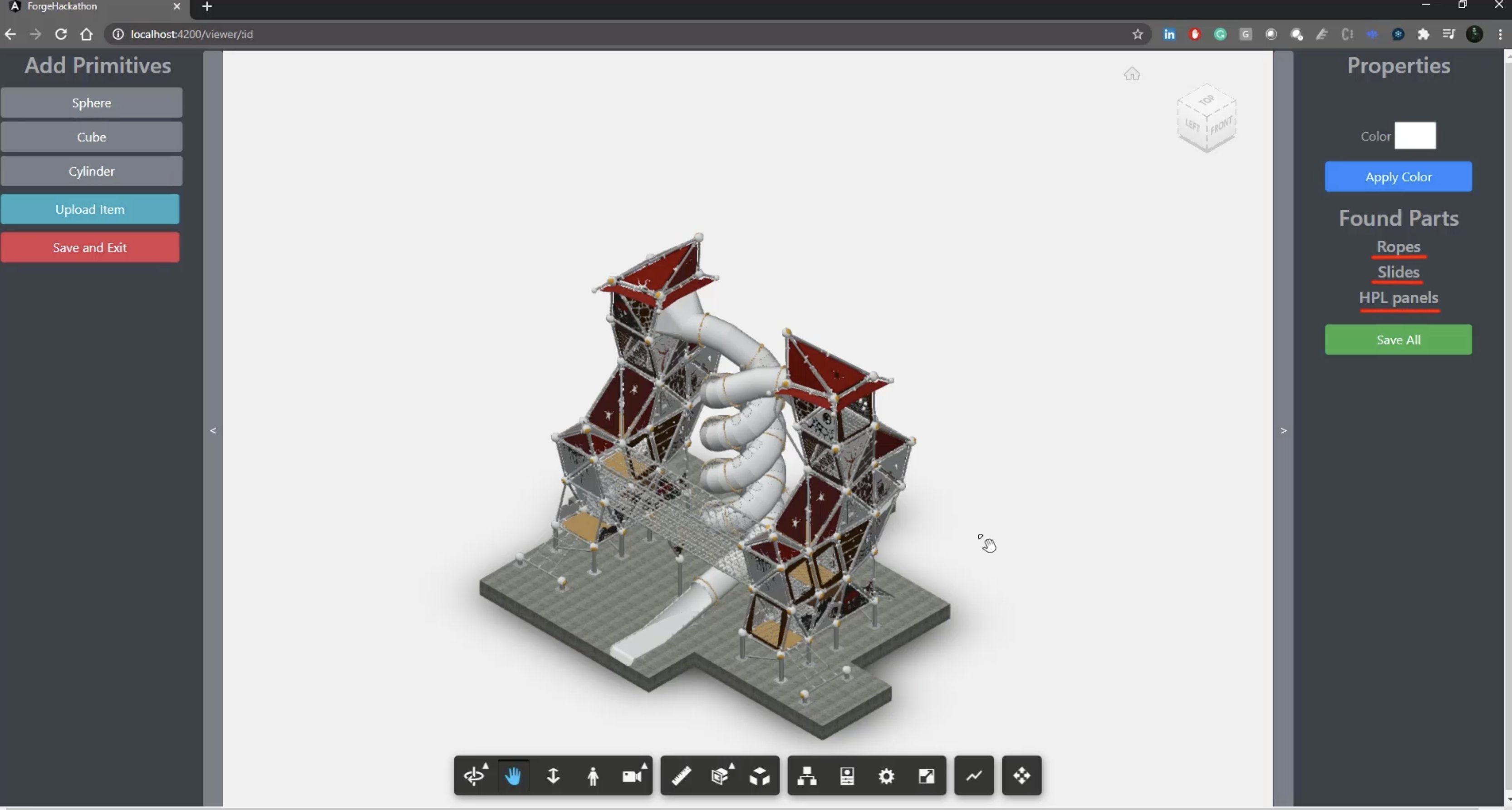
Task: Open the Grammarly extension
Action: [x=1220, y=34]
